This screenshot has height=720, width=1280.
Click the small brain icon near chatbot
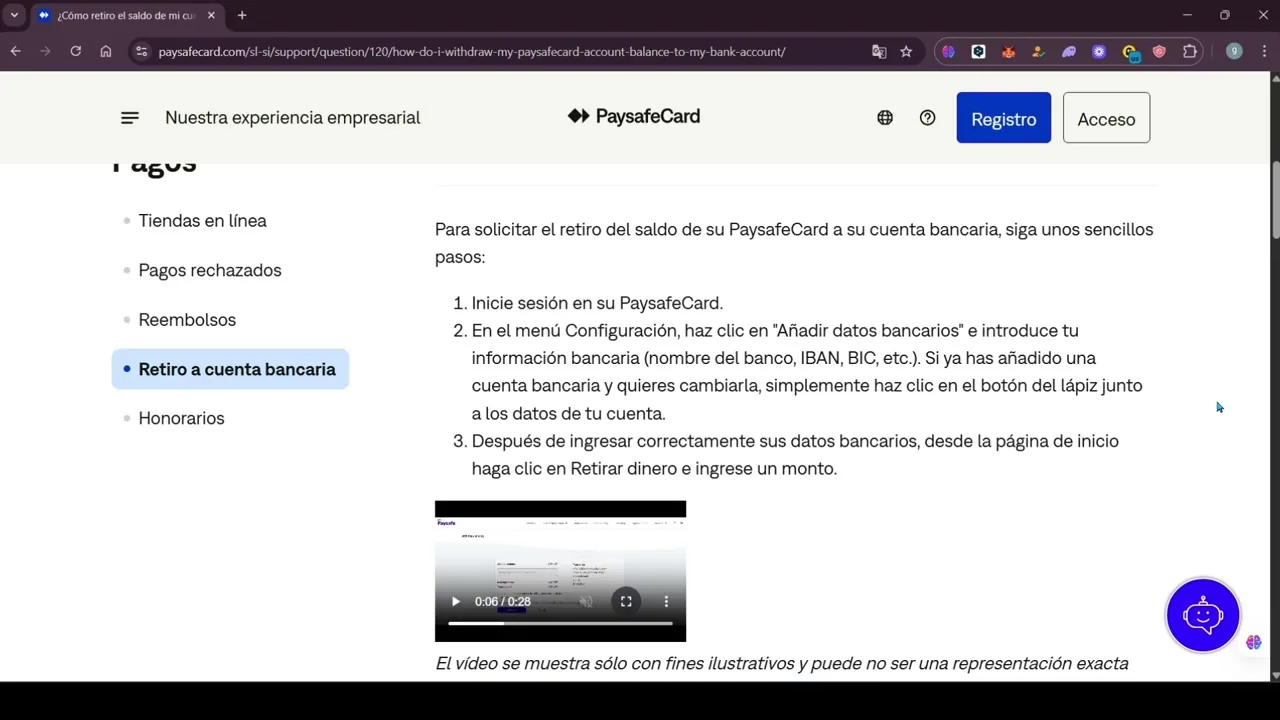tap(1254, 643)
